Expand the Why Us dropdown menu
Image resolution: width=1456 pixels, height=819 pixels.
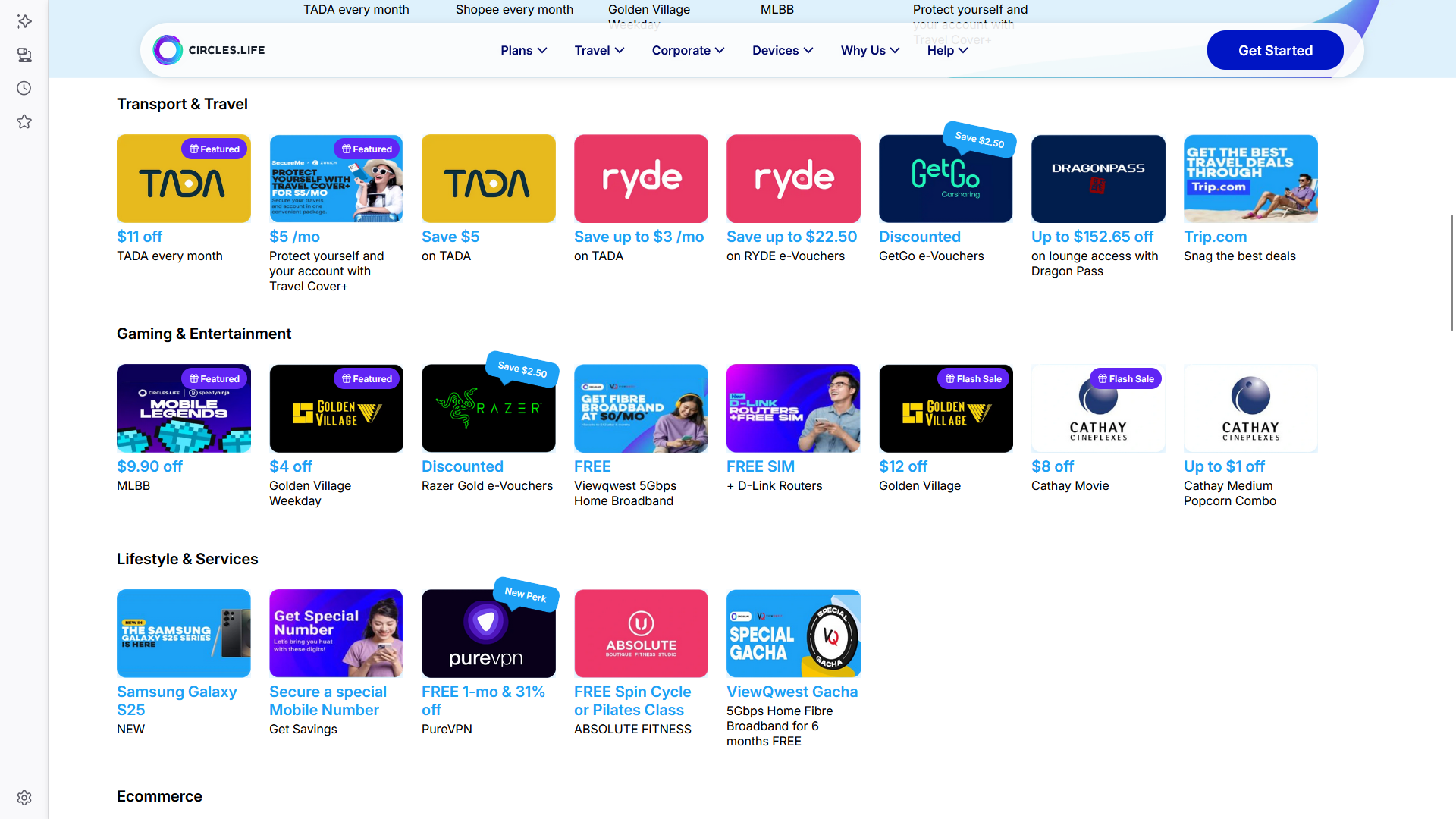[871, 50]
